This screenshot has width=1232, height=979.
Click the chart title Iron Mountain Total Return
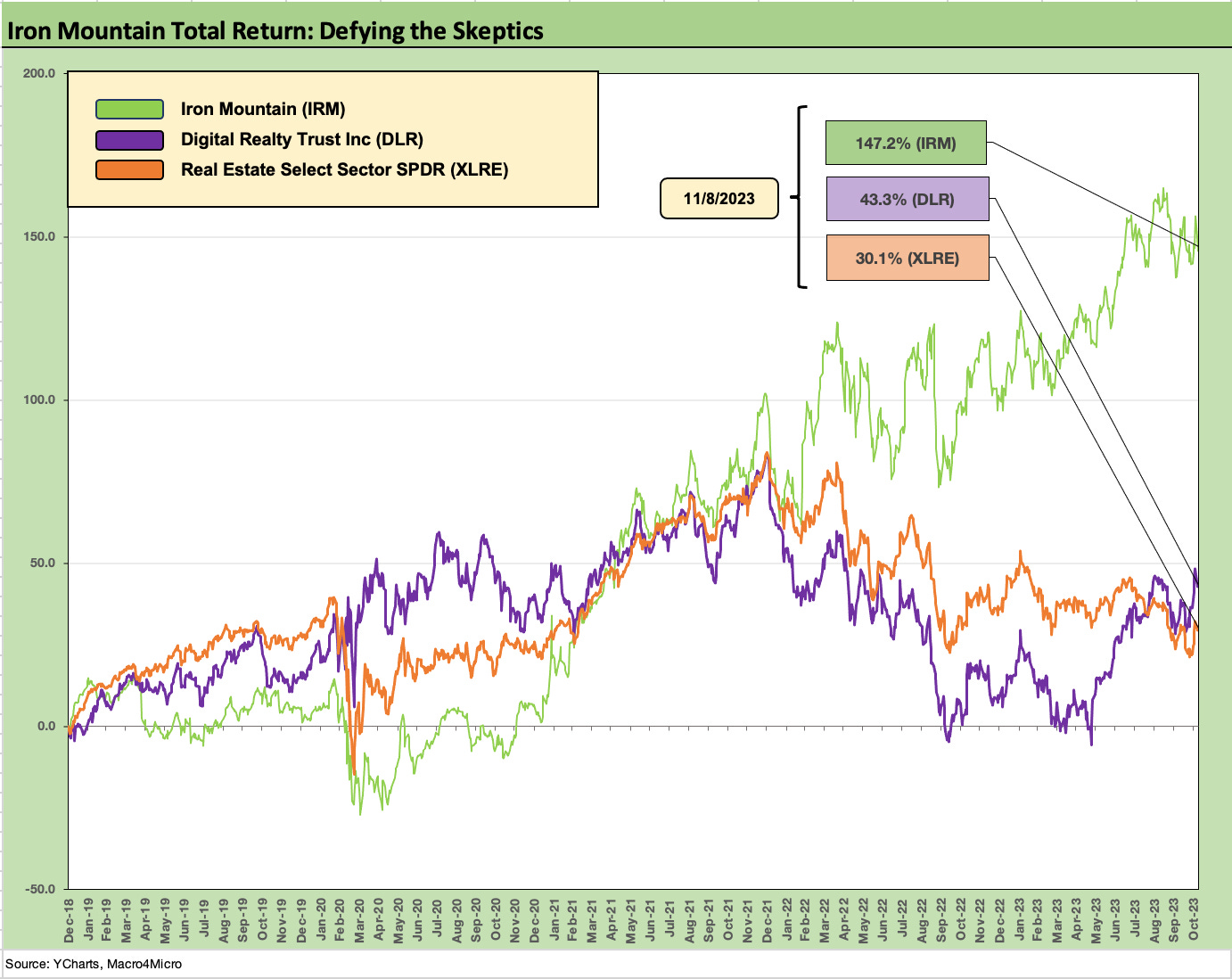[x=275, y=30]
